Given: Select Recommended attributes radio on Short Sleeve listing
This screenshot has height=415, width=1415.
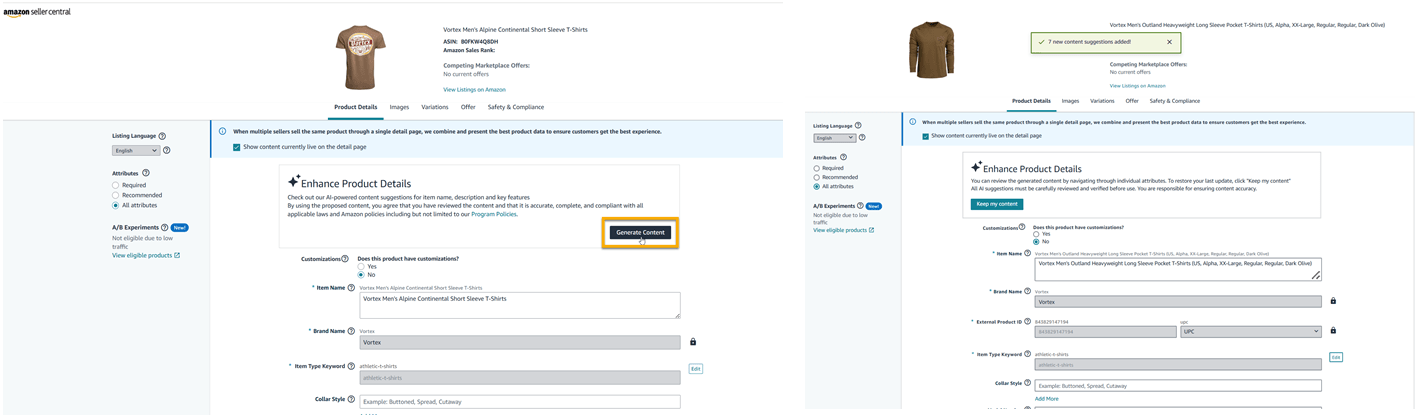Looking at the screenshot, I should click(115, 195).
